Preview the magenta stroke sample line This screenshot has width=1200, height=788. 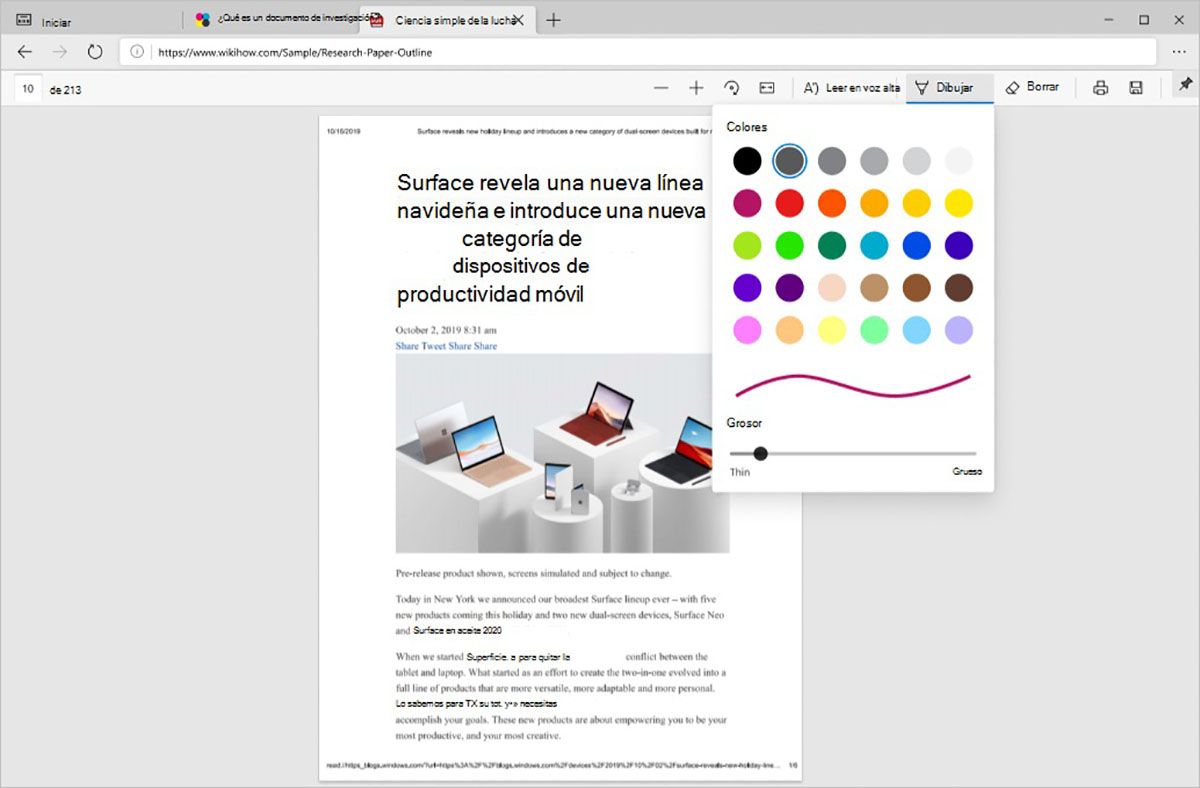[853, 385]
